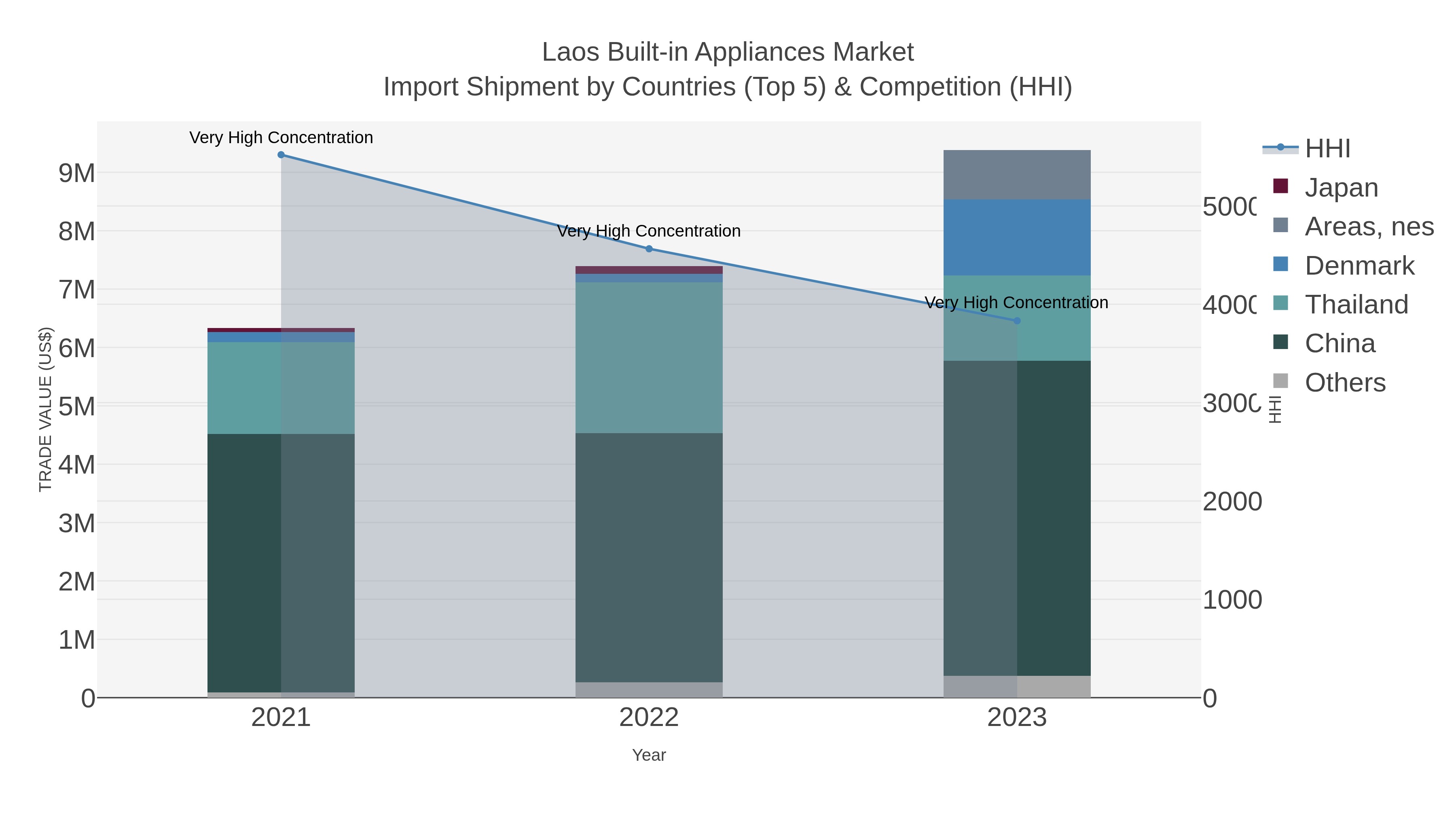Click the Others segment of the 2023 bar

(1017, 687)
